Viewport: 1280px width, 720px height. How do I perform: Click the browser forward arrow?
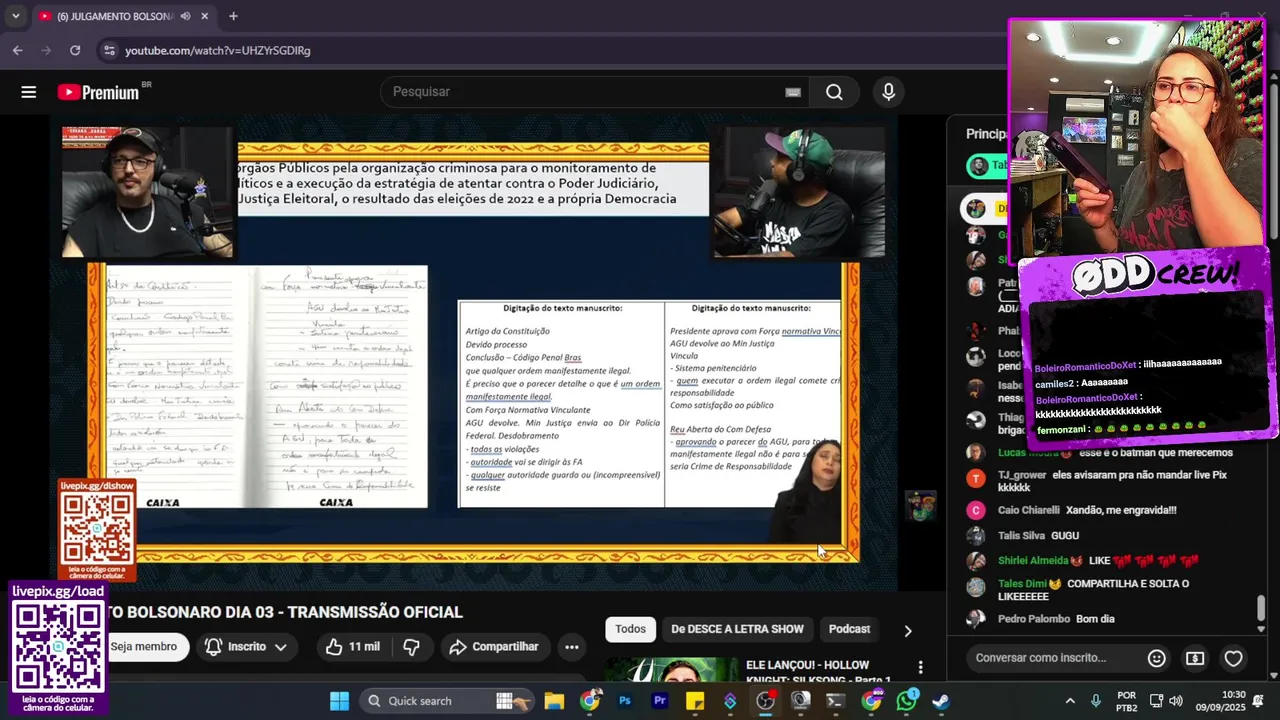(x=46, y=50)
